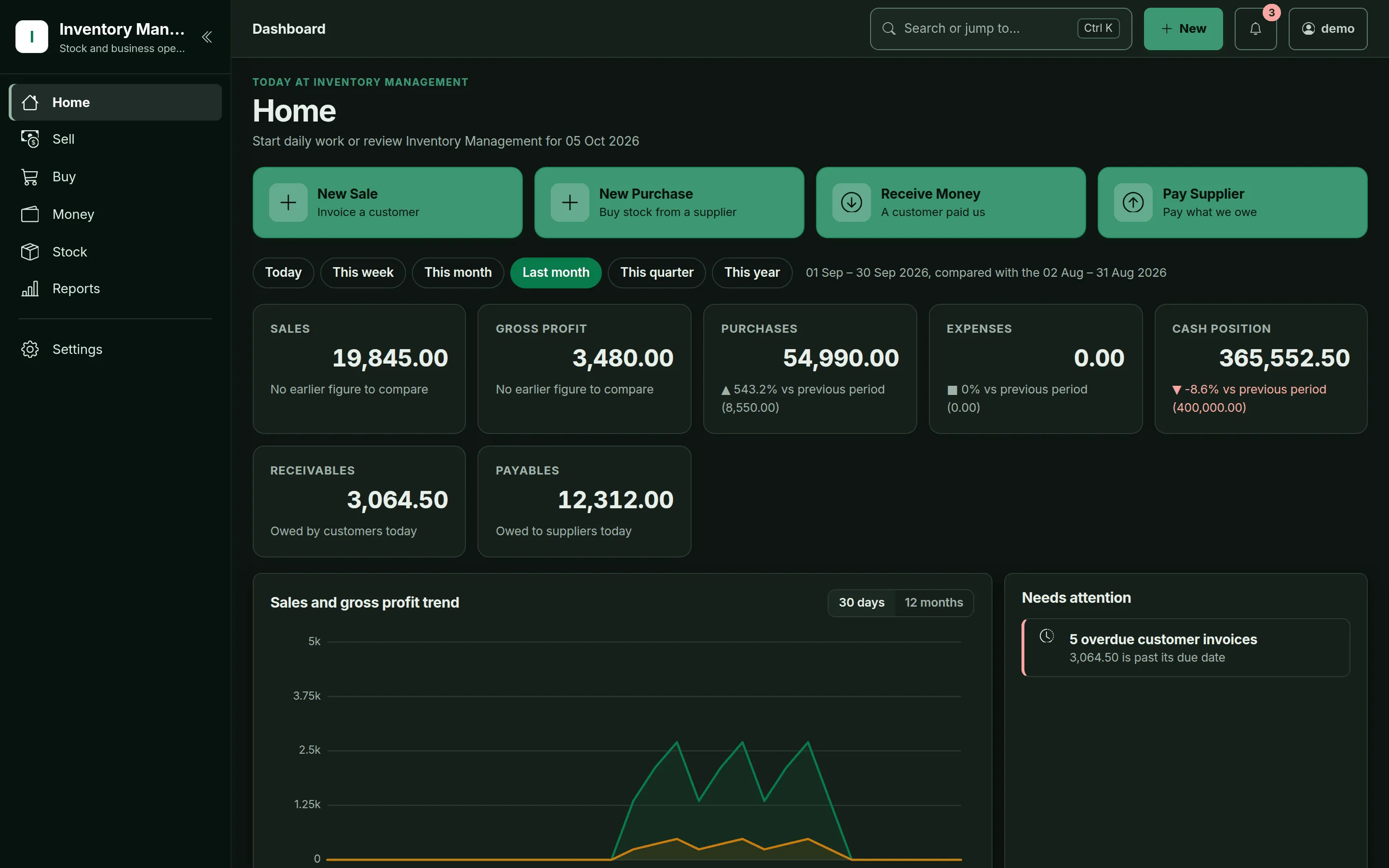Image resolution: width=1389 pixels, height=868 pixels.
Task: Click the Reports bar chart icon
Action: 30,289
